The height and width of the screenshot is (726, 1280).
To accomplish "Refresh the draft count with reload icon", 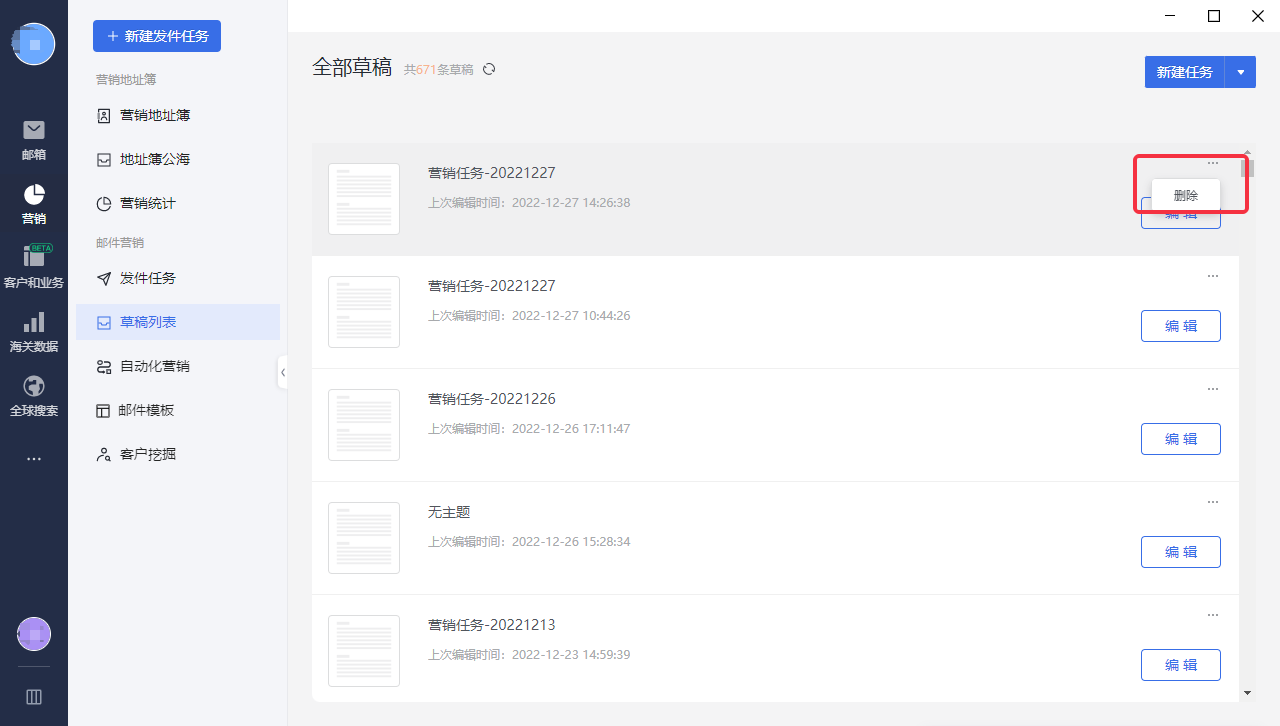I will [x=489, y=70].
